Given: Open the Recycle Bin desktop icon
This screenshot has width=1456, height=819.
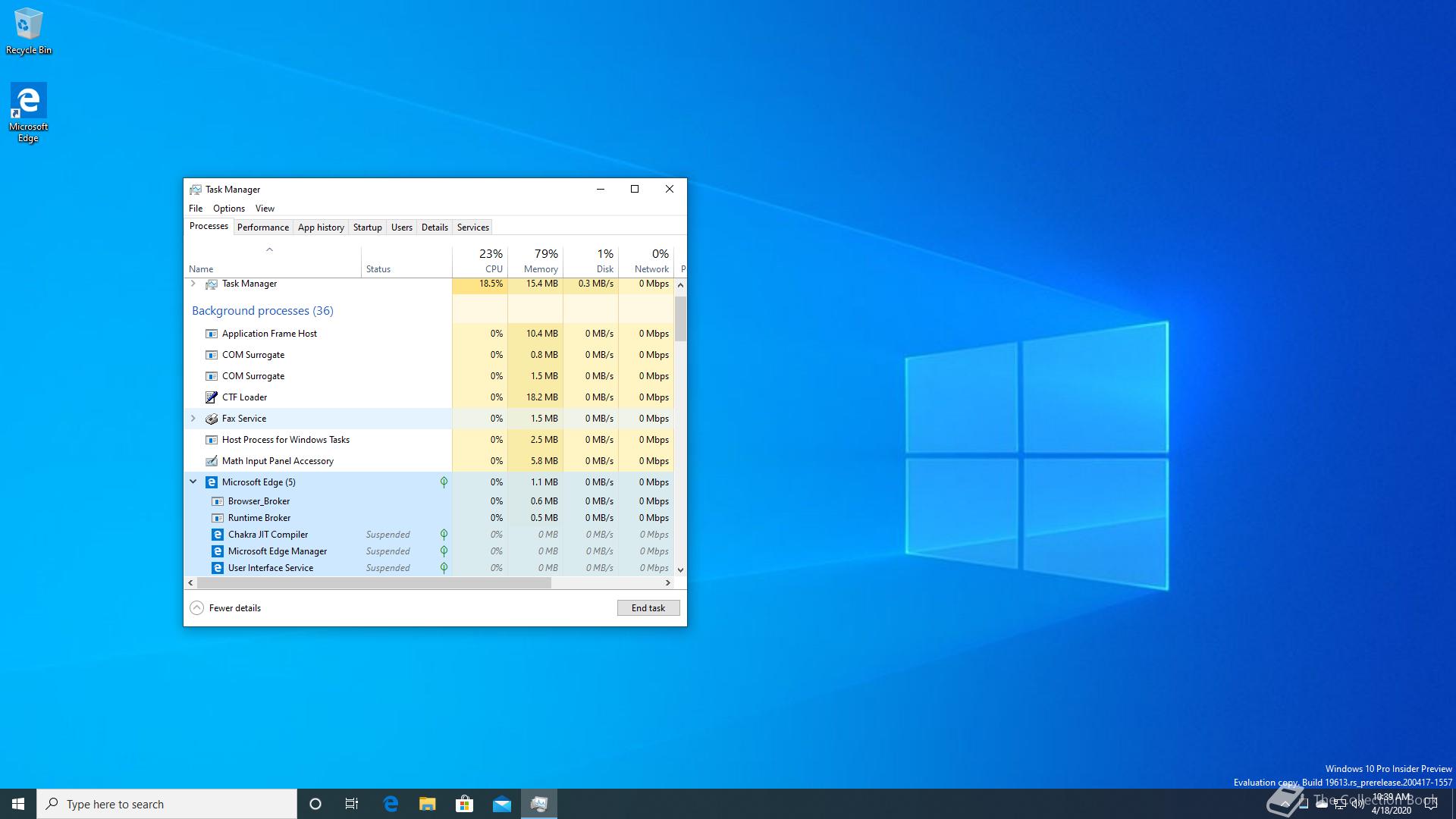Looking at the screenshot, I should click(x=29, y=31).
